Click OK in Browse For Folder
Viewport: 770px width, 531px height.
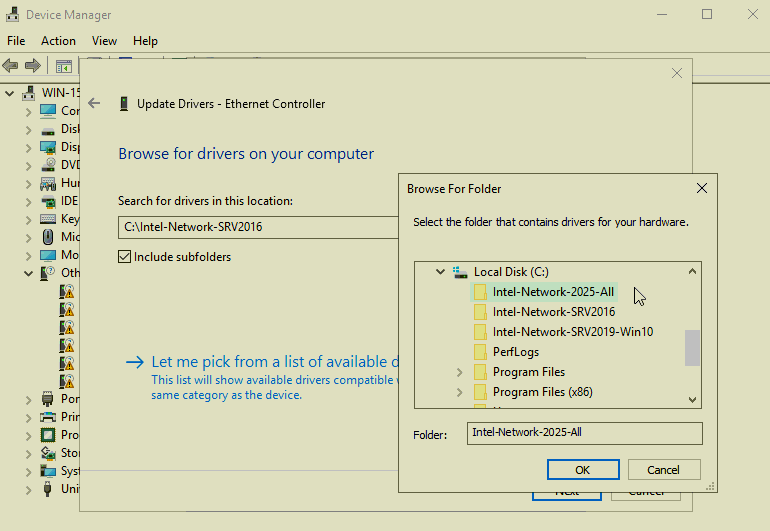[x=582, y=470]
